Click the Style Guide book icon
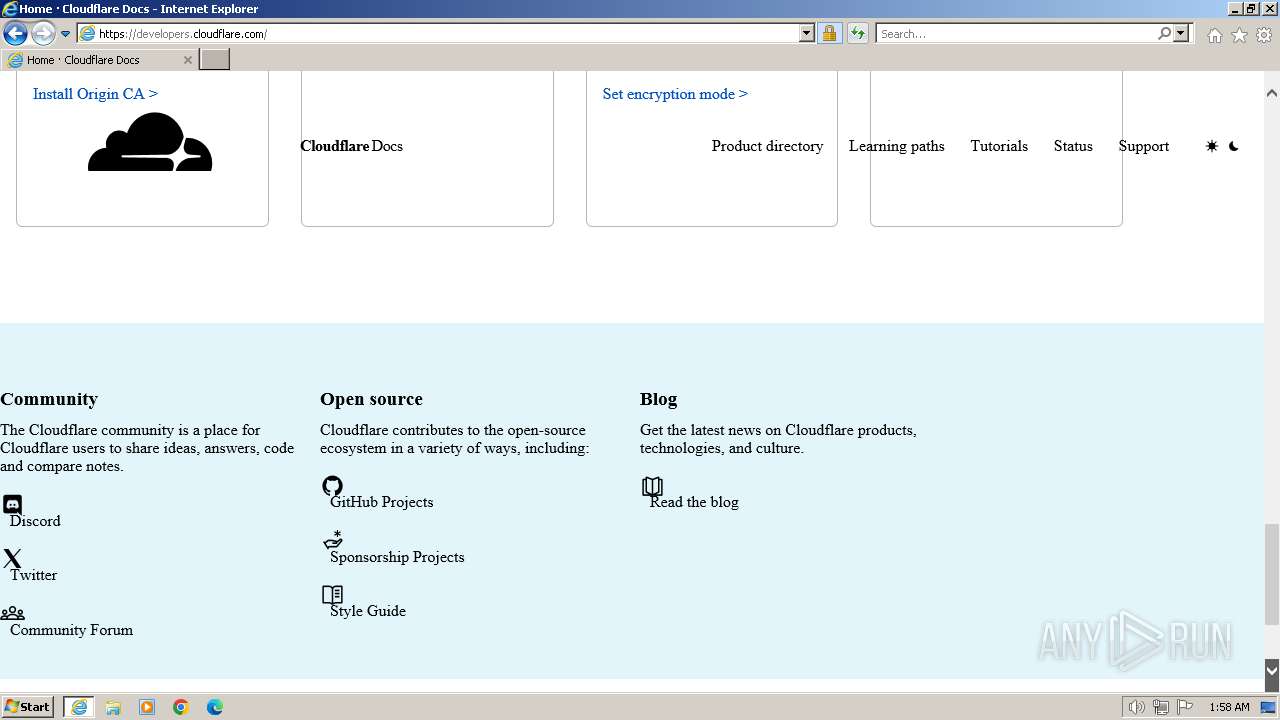The width and height of the screenshot is (1280, 720). click(x=332, y=595)
